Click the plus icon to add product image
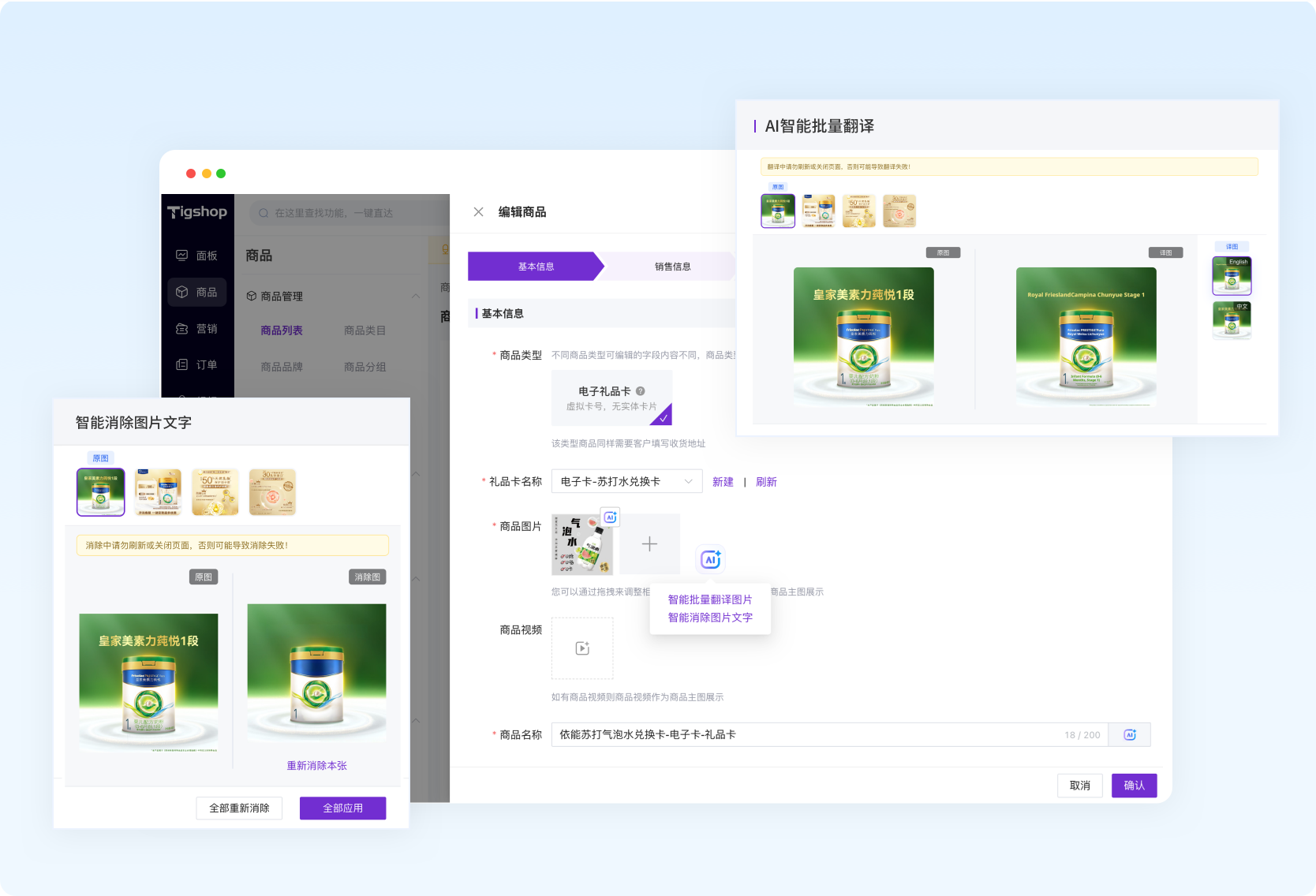This screenshot has width=1316, height=896. [x=649, y=544]
